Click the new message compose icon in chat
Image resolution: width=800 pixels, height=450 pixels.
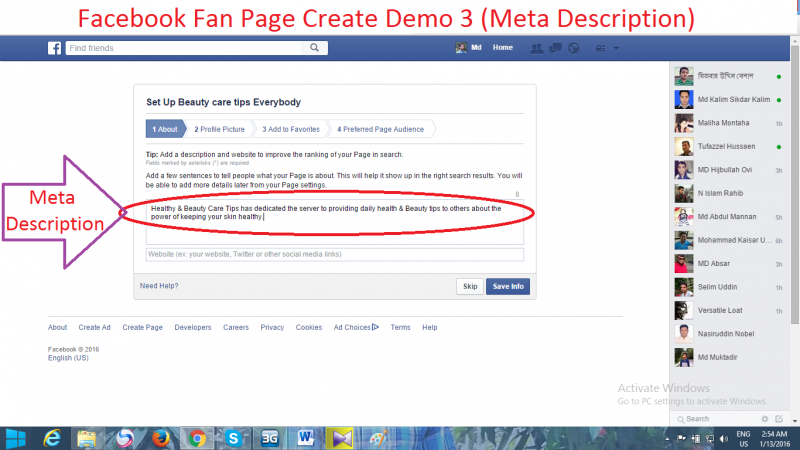click(x=779, y=419)
